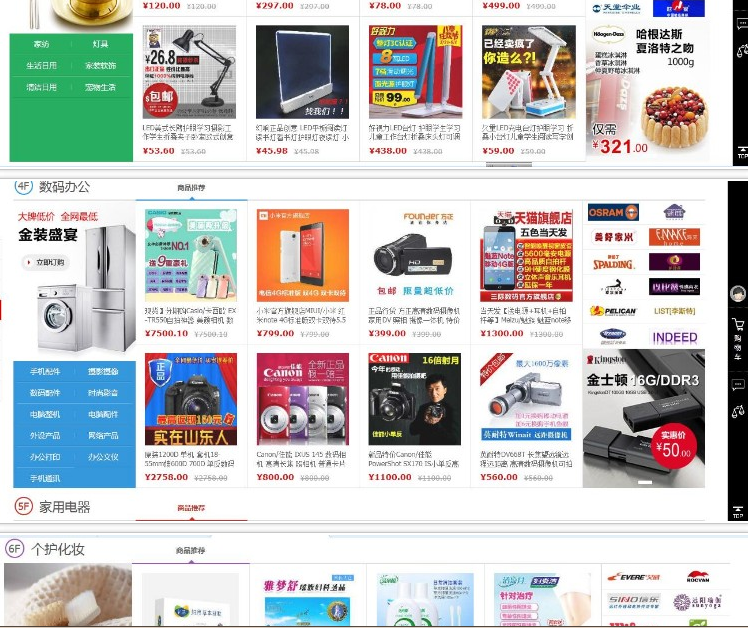The height and width of the screenshot is (628, 748).
Task: Click the 立即订购 button on the appliance banner
Action: point(46,262)
